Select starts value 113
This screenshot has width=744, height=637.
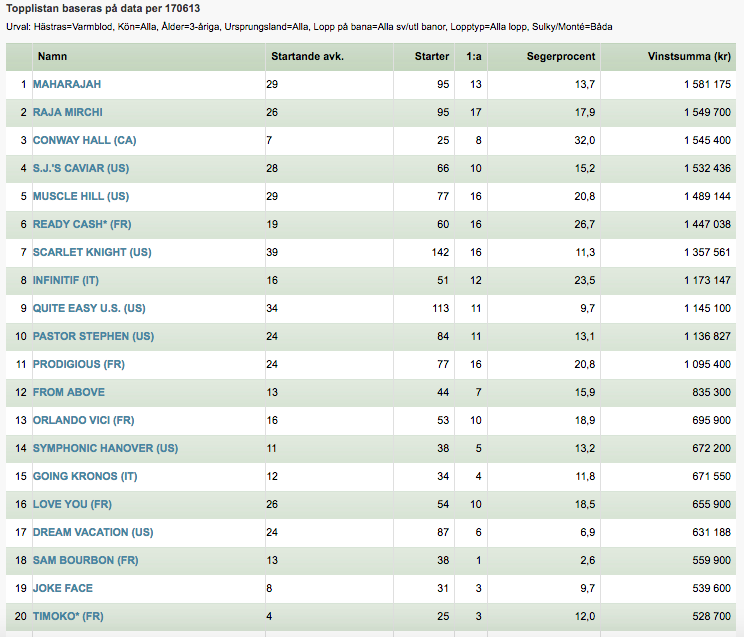click(x=440, y=309)
